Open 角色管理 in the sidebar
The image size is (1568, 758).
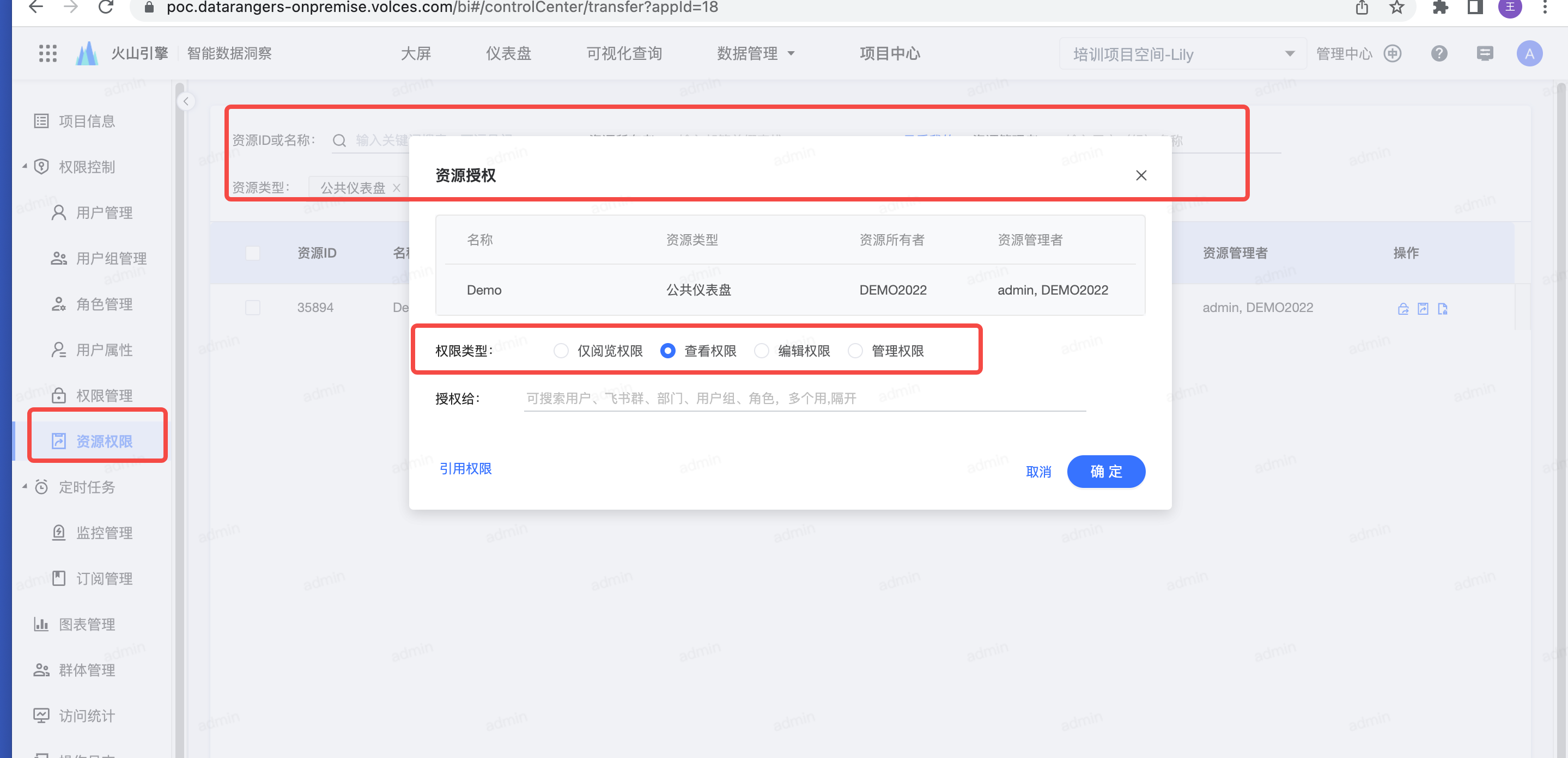92,304
